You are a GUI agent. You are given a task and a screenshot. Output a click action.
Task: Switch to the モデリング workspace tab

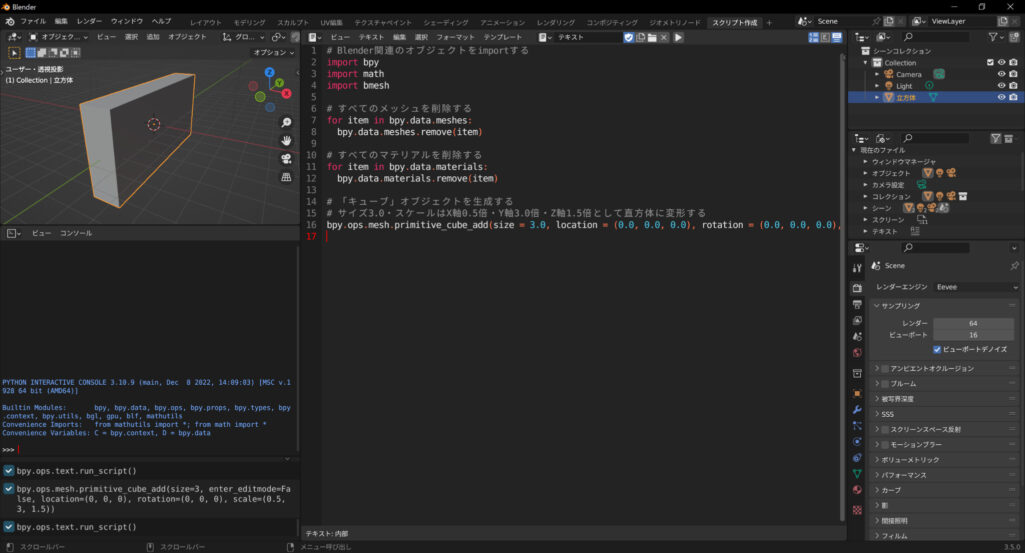pos(250,22)
